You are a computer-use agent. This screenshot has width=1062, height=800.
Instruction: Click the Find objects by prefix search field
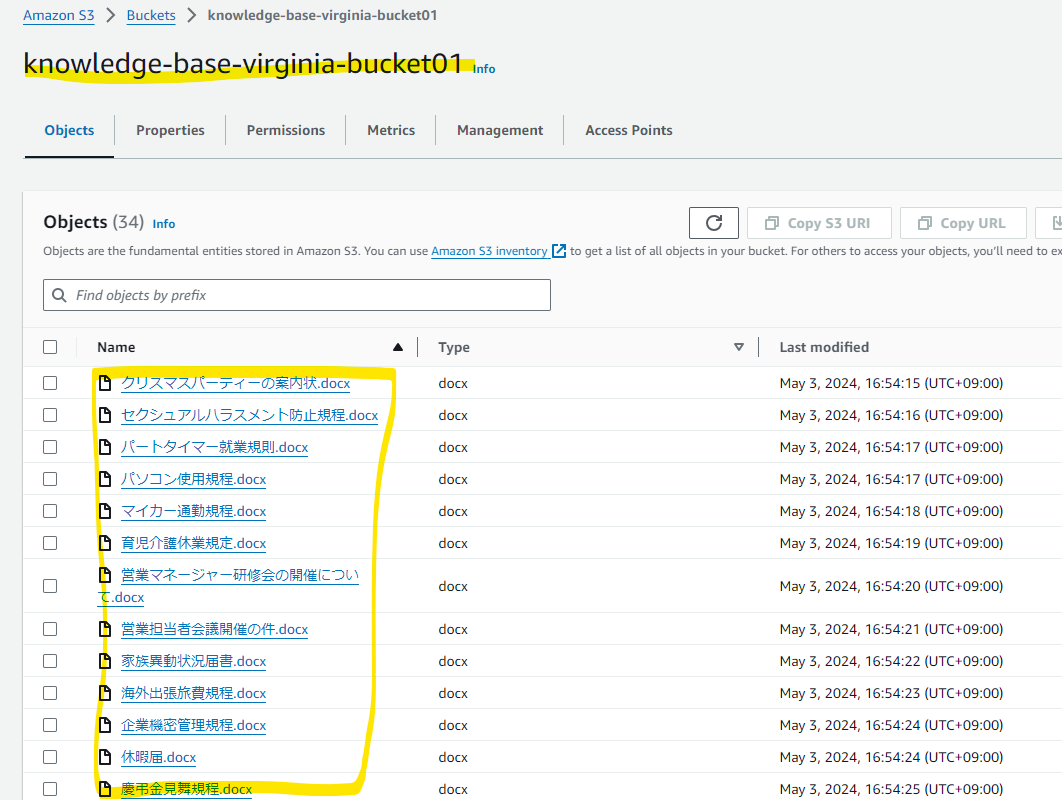click(x=296, y=294)
